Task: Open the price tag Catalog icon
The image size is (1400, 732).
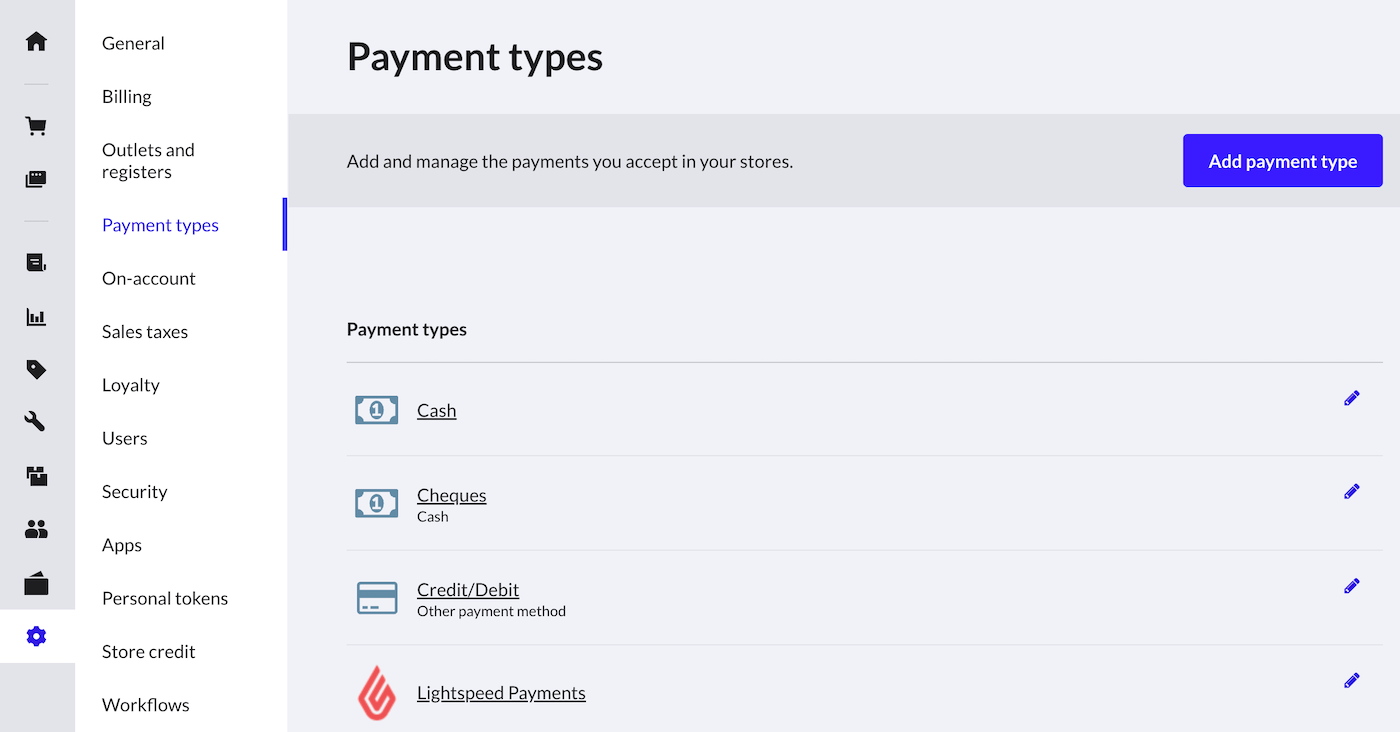Action: click(x=36, y=370)
